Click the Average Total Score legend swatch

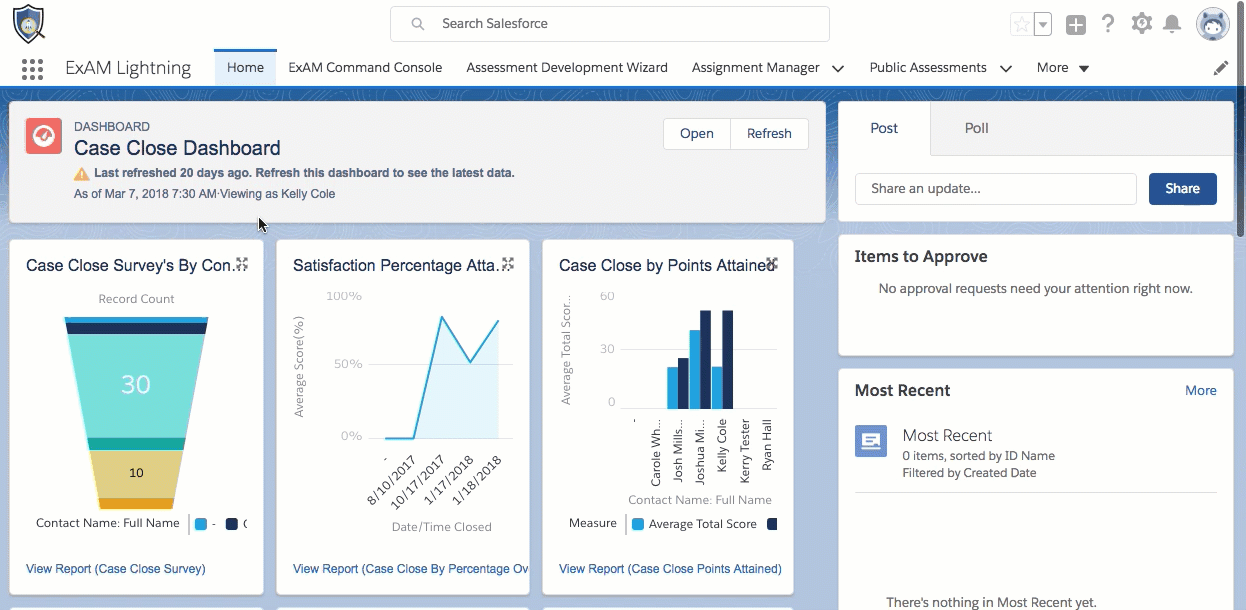coord(638,524)
